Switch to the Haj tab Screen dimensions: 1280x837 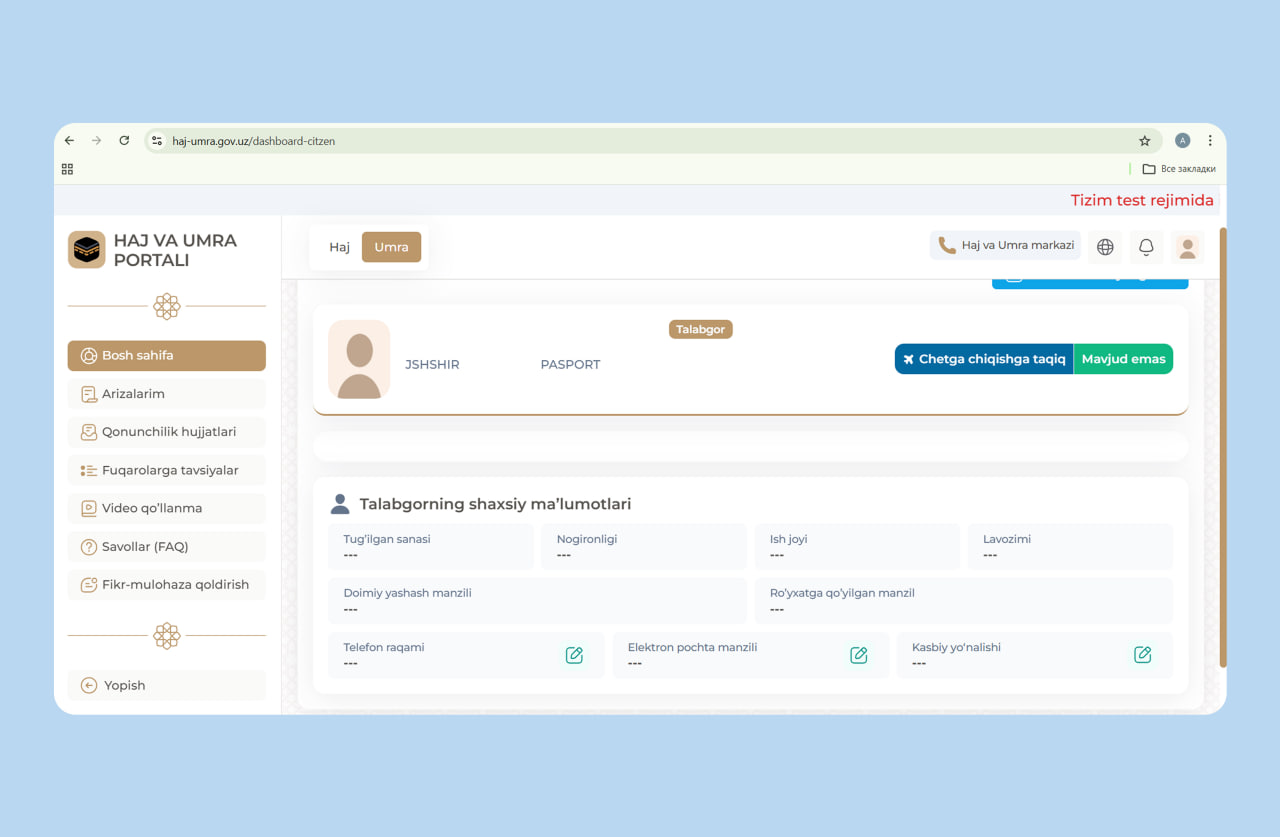[339, 247]
